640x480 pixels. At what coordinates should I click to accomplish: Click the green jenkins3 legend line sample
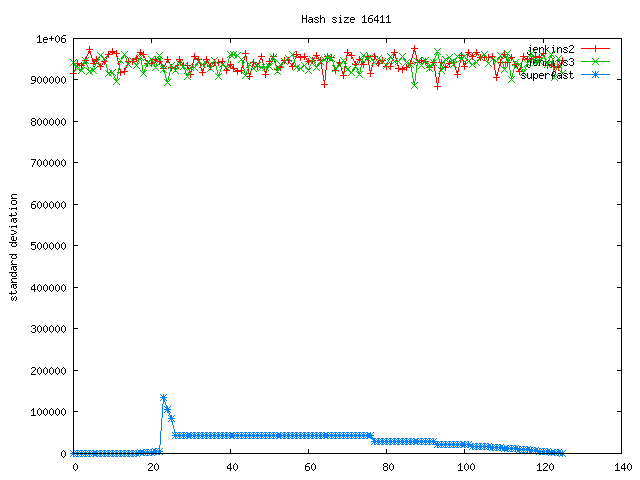pyautogui.click(x=595, y=62)
